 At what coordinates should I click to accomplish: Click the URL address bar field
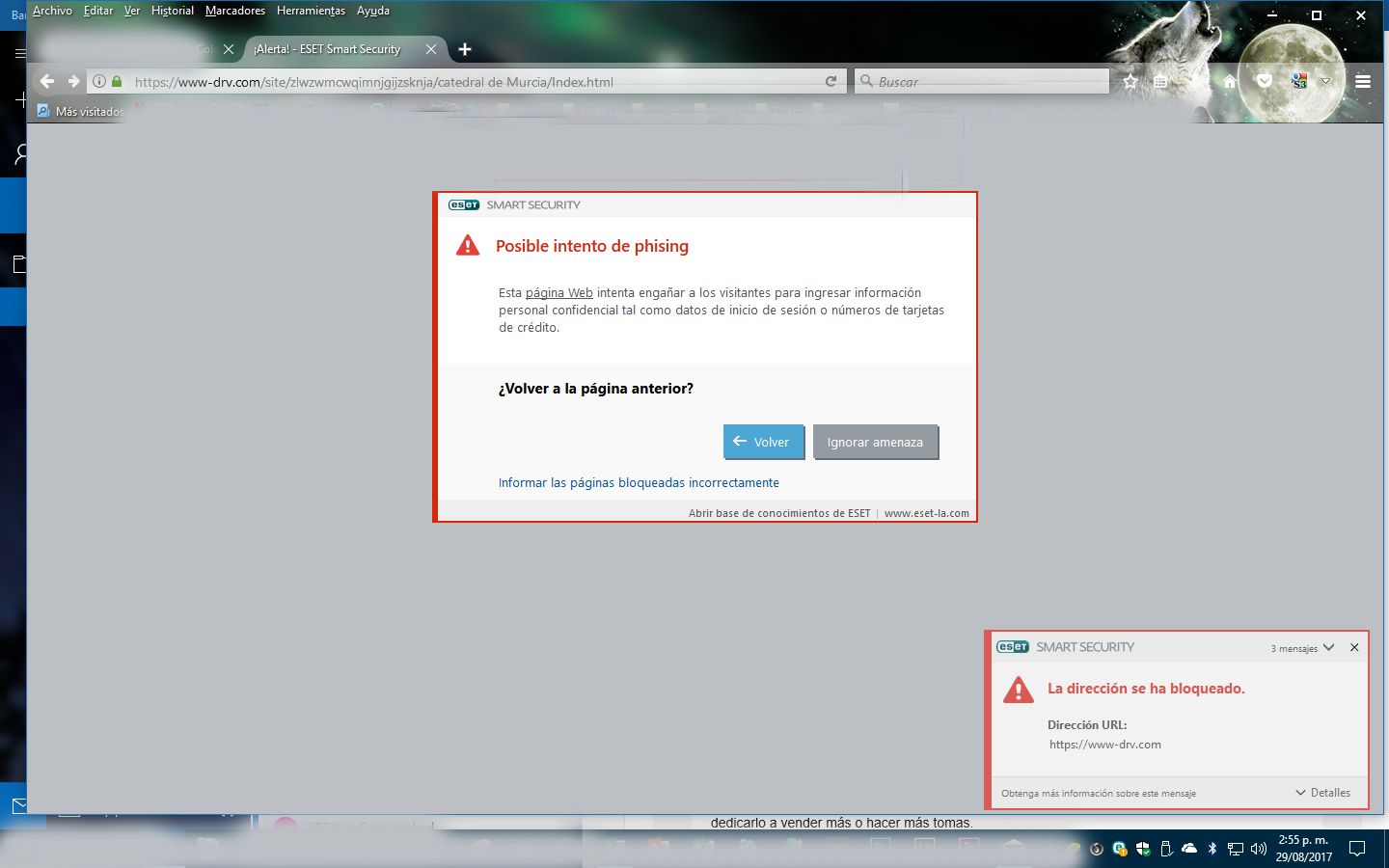click(x=467, y=82)
